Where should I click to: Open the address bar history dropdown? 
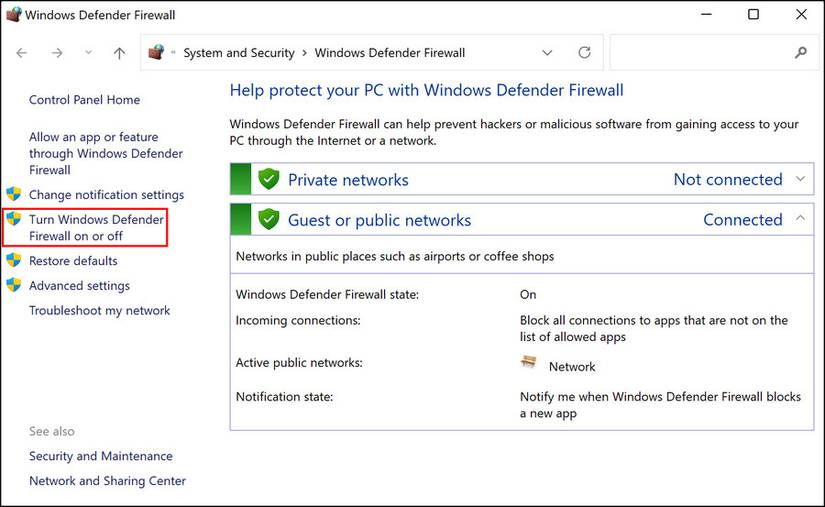tap(547, 53)
